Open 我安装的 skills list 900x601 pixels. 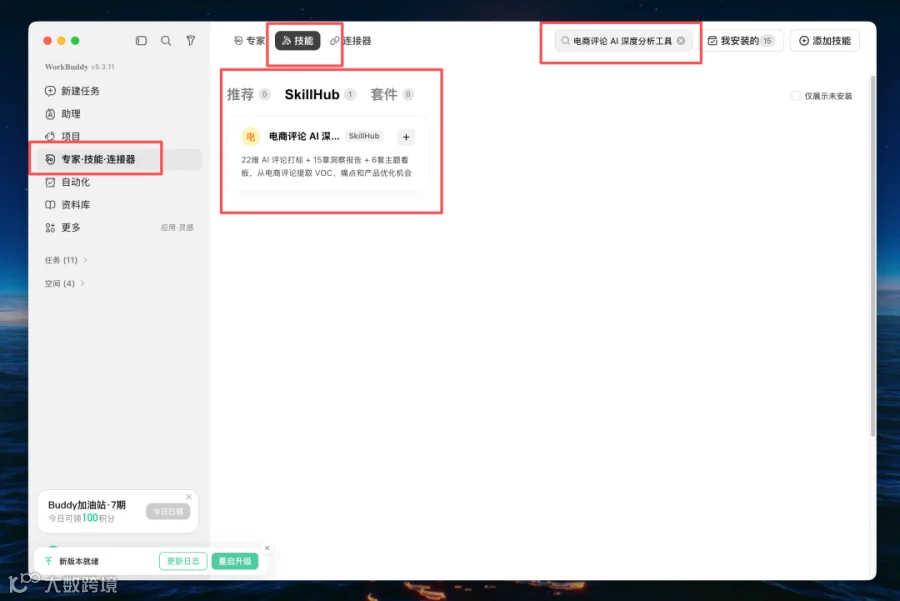(742, 41)
